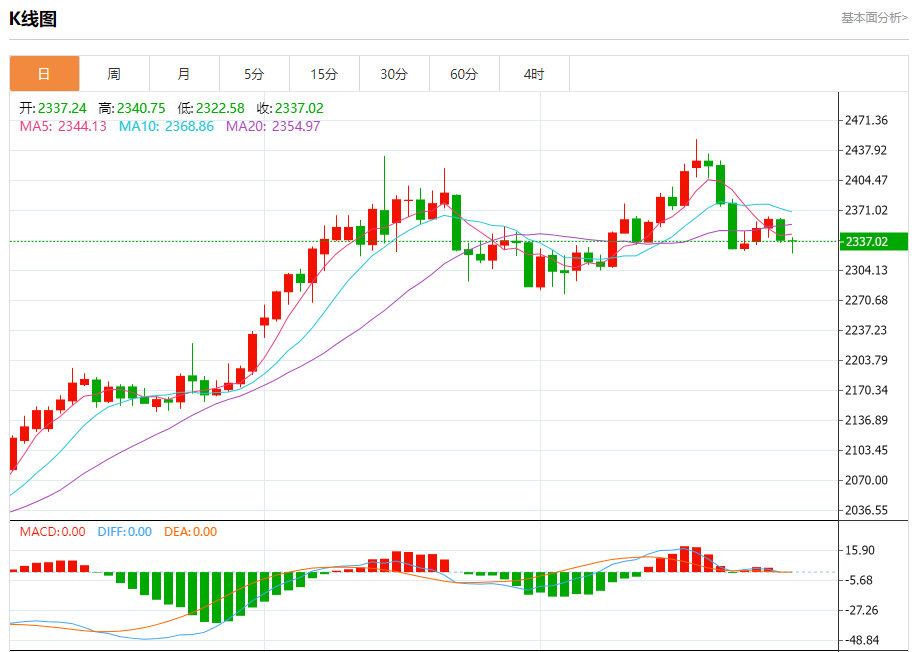916x652 pixels.
Task: Click the DEA value label
Action: [x=190, y=532]
